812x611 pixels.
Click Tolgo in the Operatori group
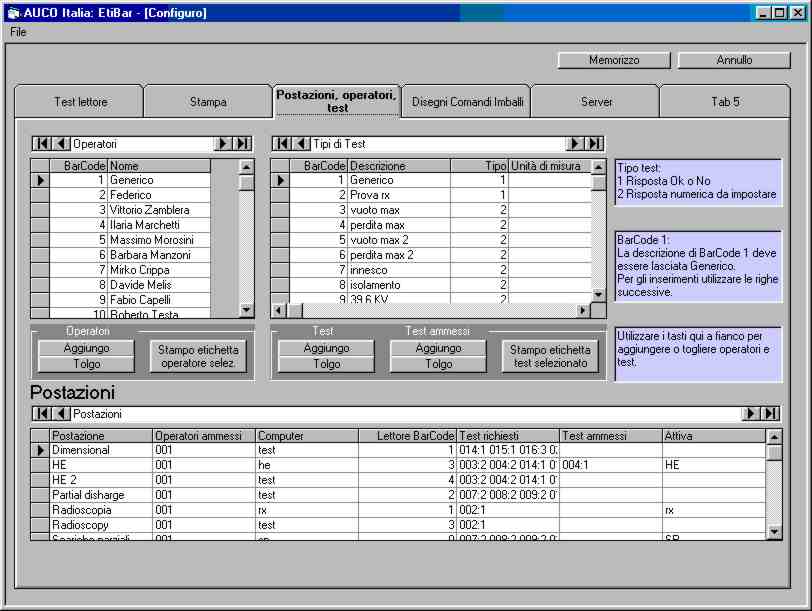[x=86, y=364]
